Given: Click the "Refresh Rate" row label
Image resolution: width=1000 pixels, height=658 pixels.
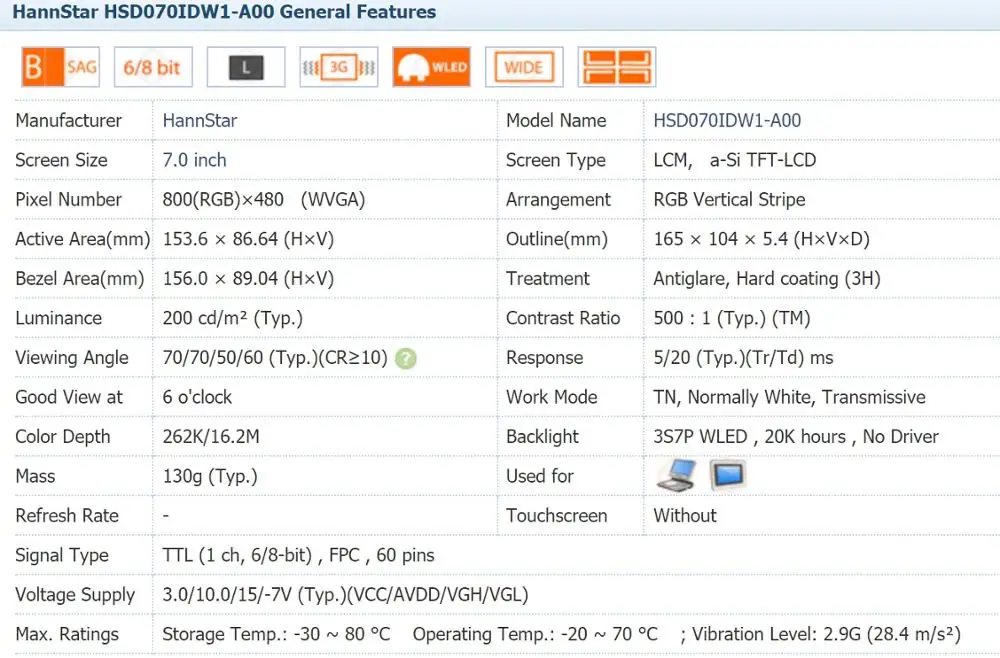Looking at the screenshot, I should [67, 516].
